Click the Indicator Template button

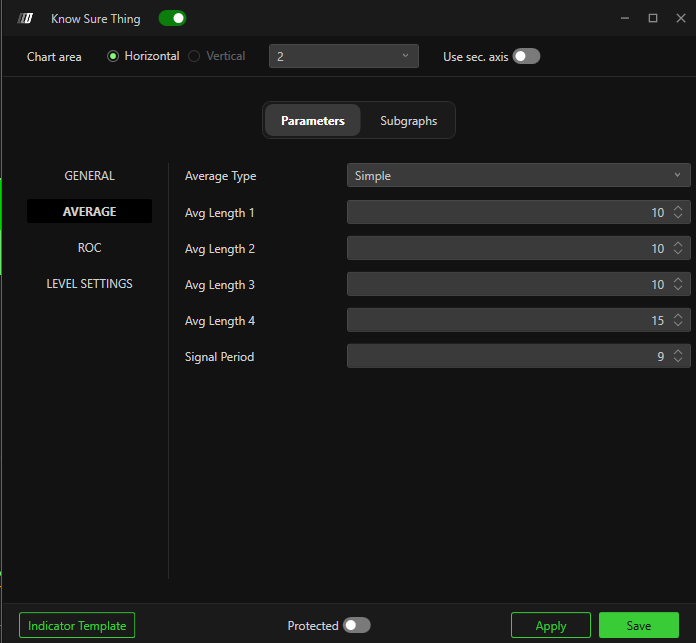77,626
